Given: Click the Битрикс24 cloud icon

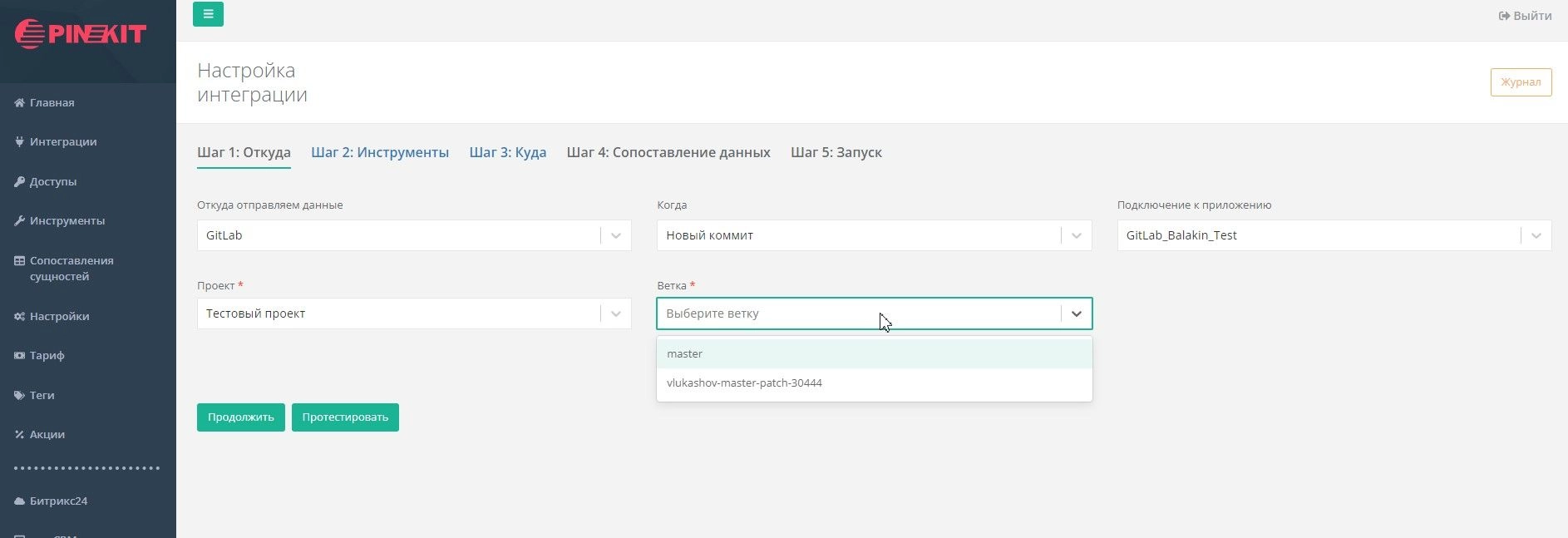Looking at the screenshot, I should tap(19, 501).
